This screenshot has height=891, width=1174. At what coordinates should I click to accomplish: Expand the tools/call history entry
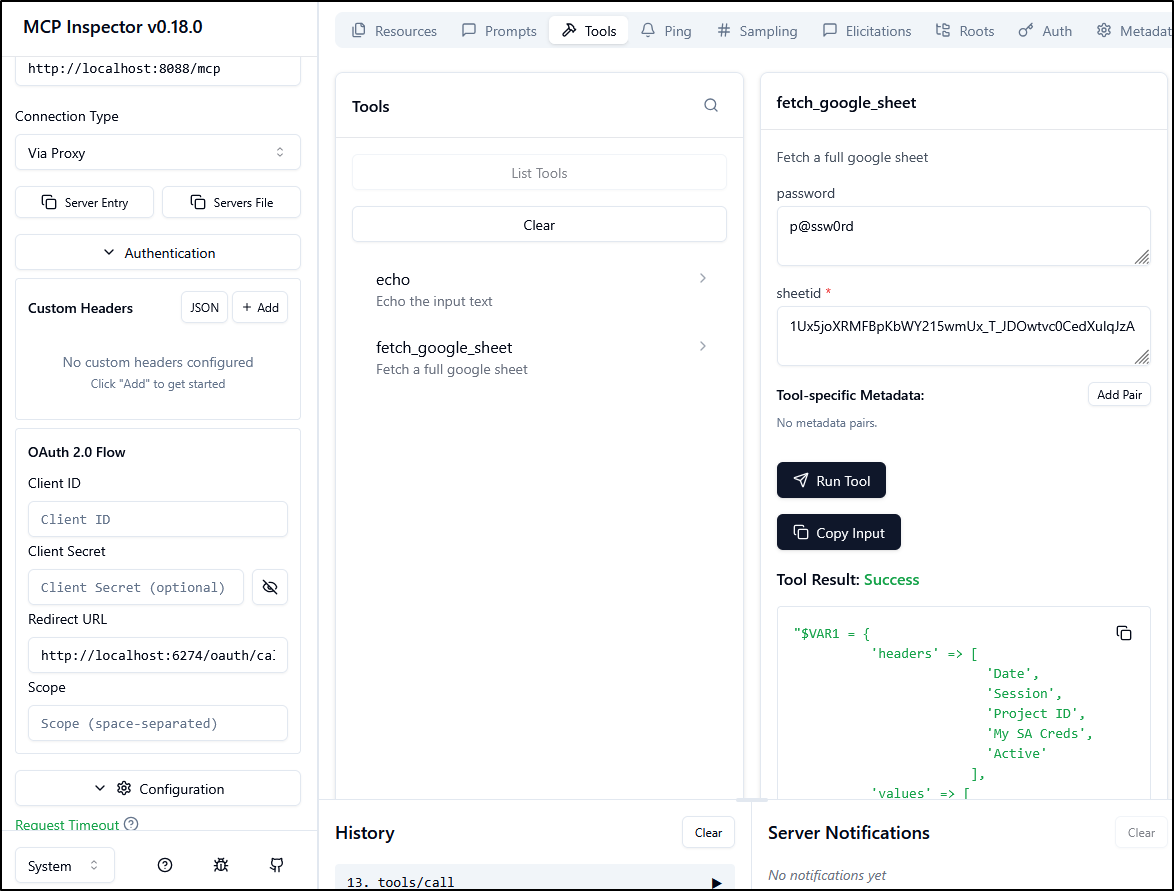pyautogui.click(x=715, y=882)
